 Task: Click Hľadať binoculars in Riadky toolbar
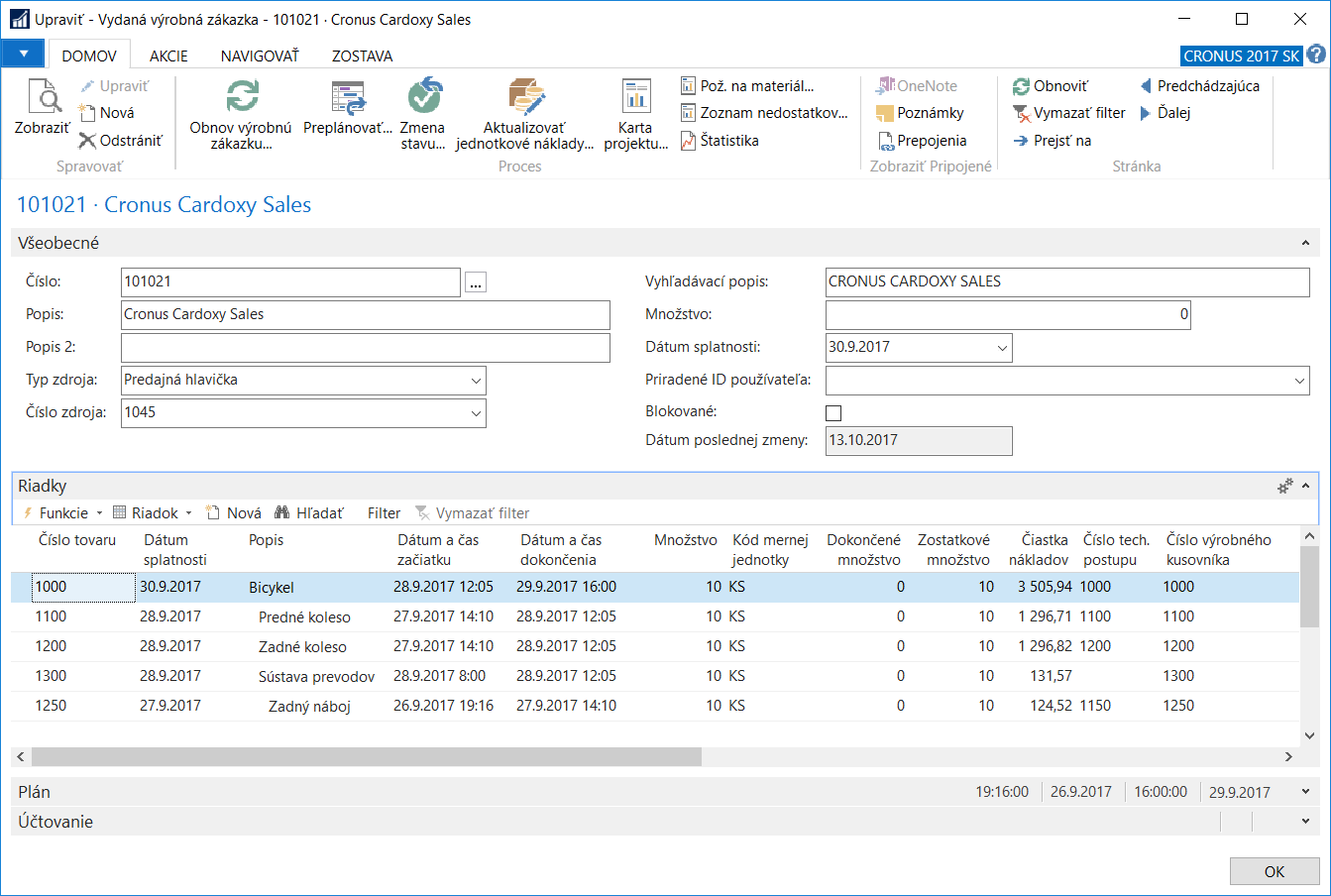pyautogui.click(x=282, y=512)
